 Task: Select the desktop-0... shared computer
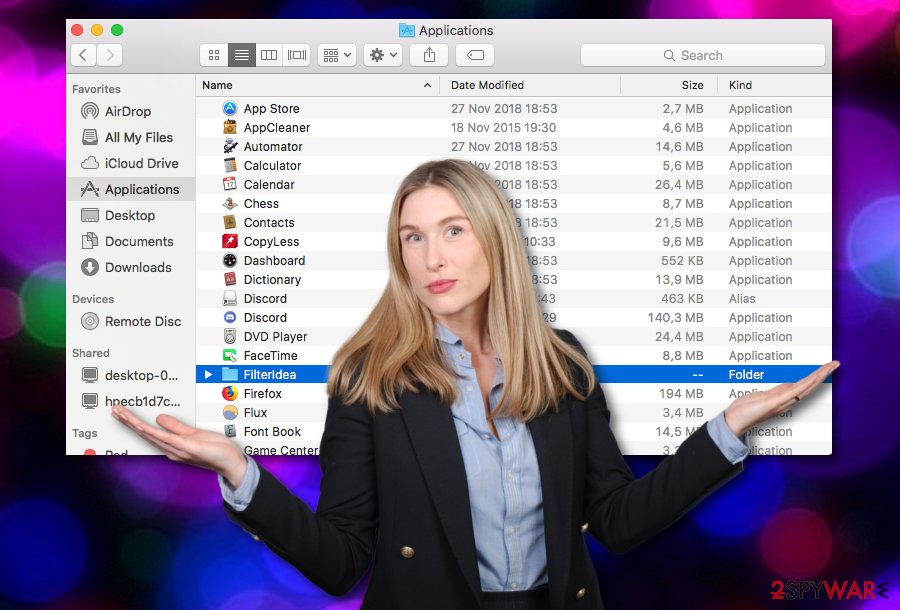click(131, 375)
